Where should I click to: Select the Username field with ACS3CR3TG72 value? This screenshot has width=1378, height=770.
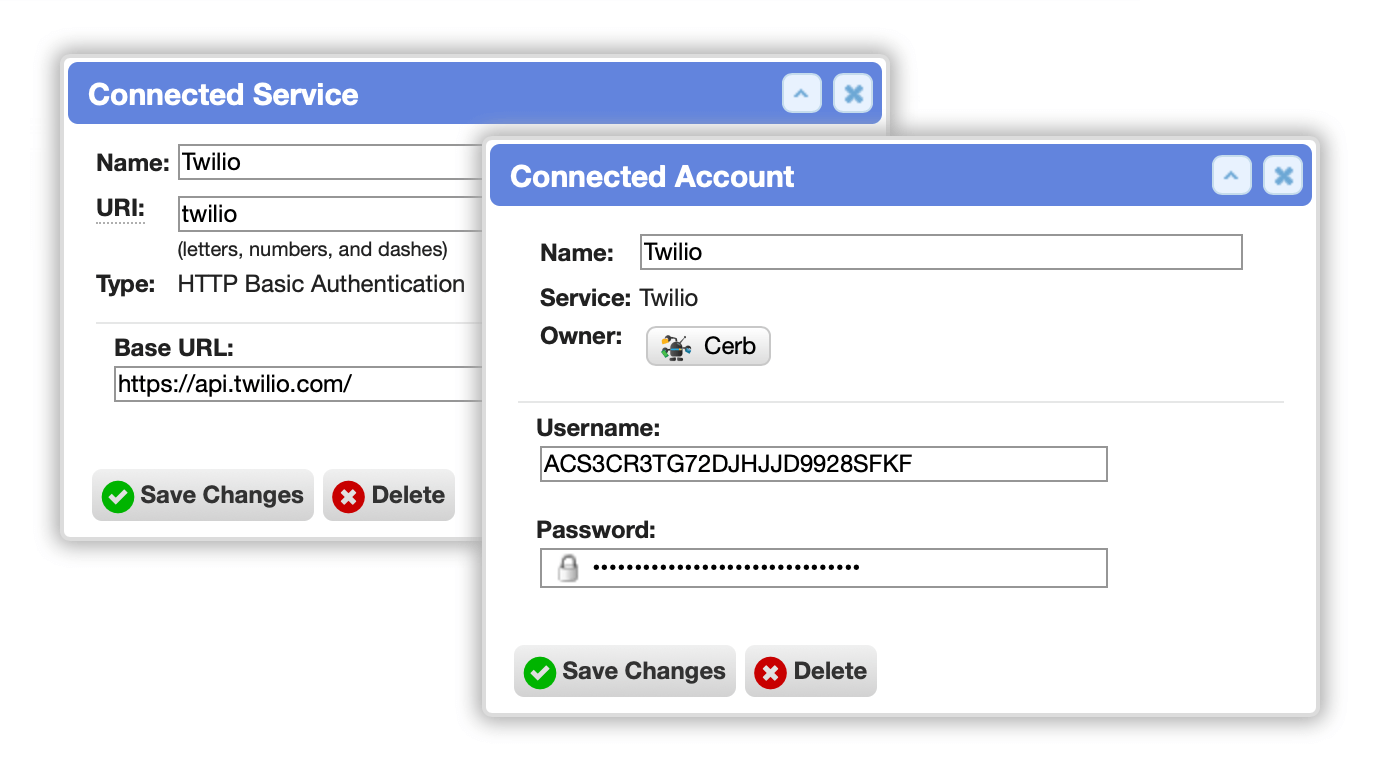pos(824,464)
